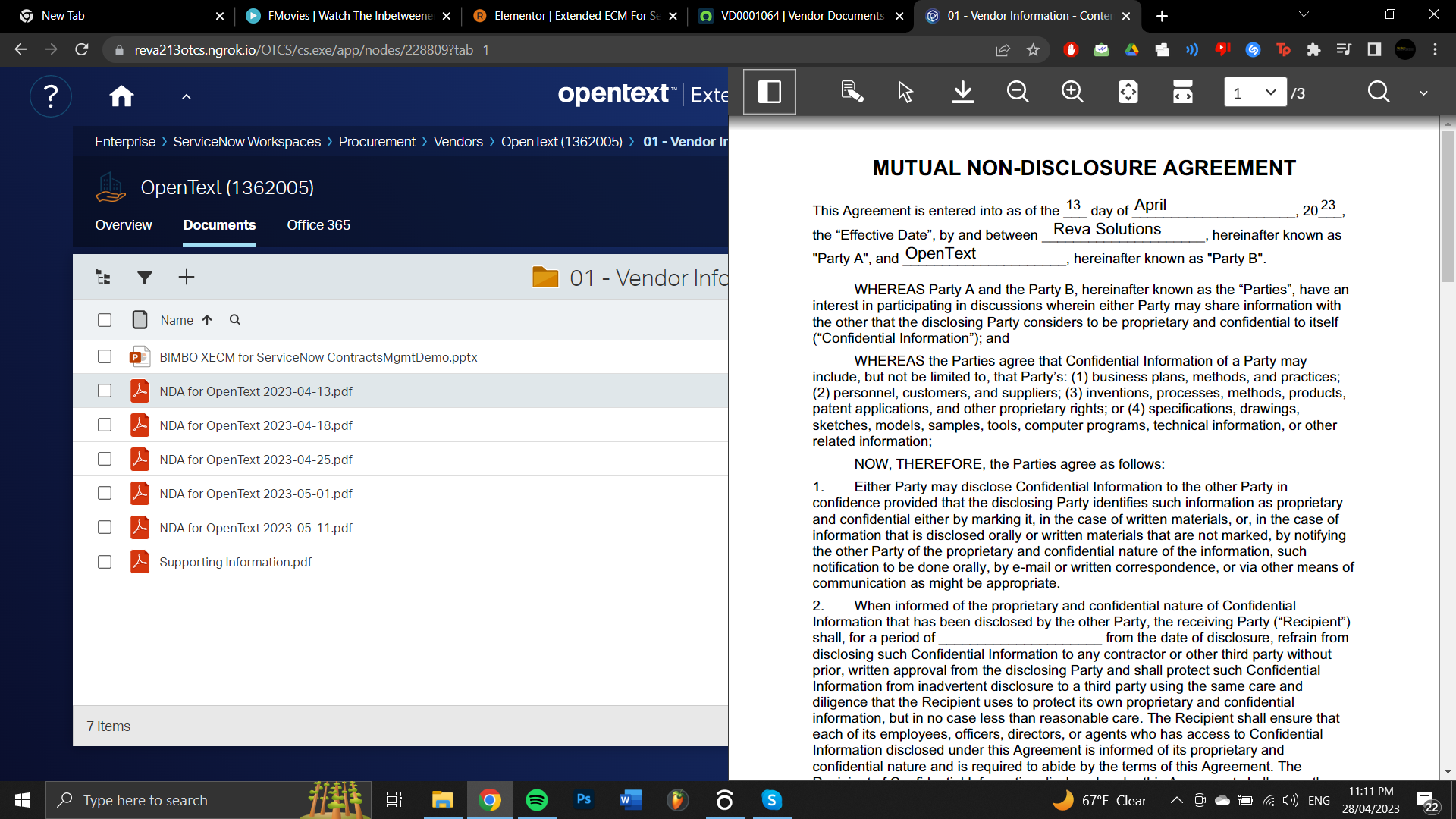
Task: Show hidden system tray icons
Action: (1176, 800)
